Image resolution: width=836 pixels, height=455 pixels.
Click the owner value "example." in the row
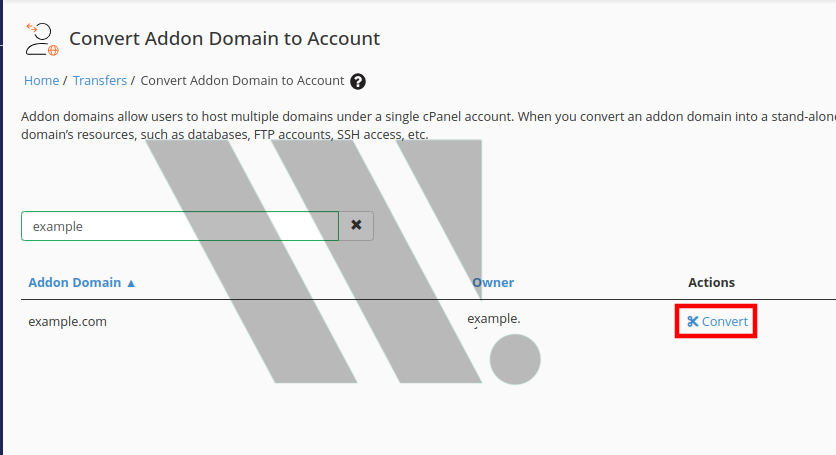[x=494, y=318]
